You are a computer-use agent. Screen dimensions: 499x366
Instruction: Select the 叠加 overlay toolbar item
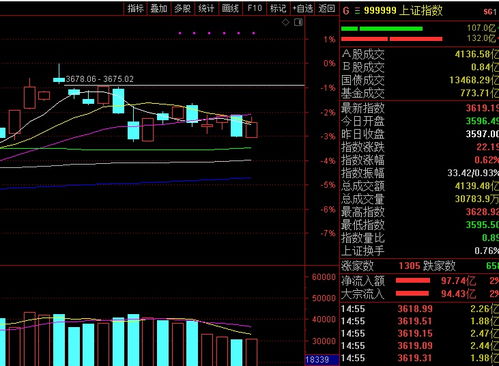[x=159, y=8]
